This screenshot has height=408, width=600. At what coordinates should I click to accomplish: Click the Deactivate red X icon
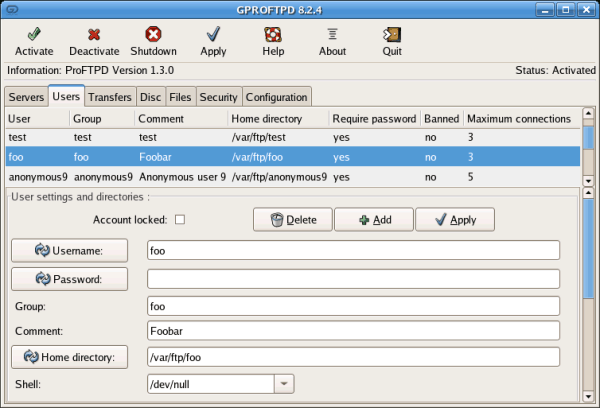coord(94,34)
